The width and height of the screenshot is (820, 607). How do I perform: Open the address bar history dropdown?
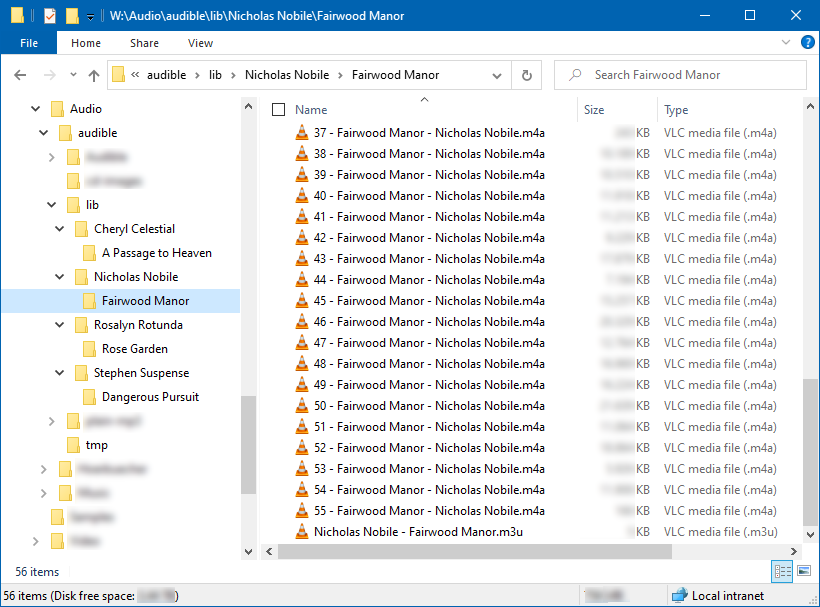(x=497, y=75)
